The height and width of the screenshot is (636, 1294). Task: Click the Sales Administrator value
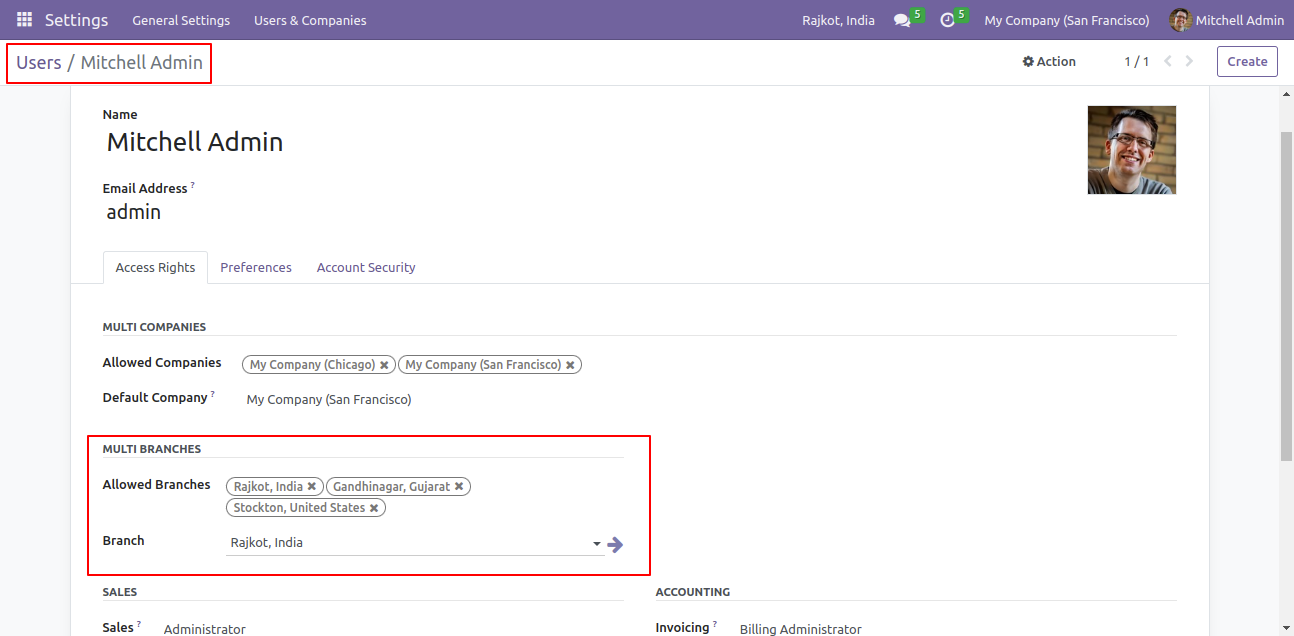pyautogui.click(x=205, y=629)
